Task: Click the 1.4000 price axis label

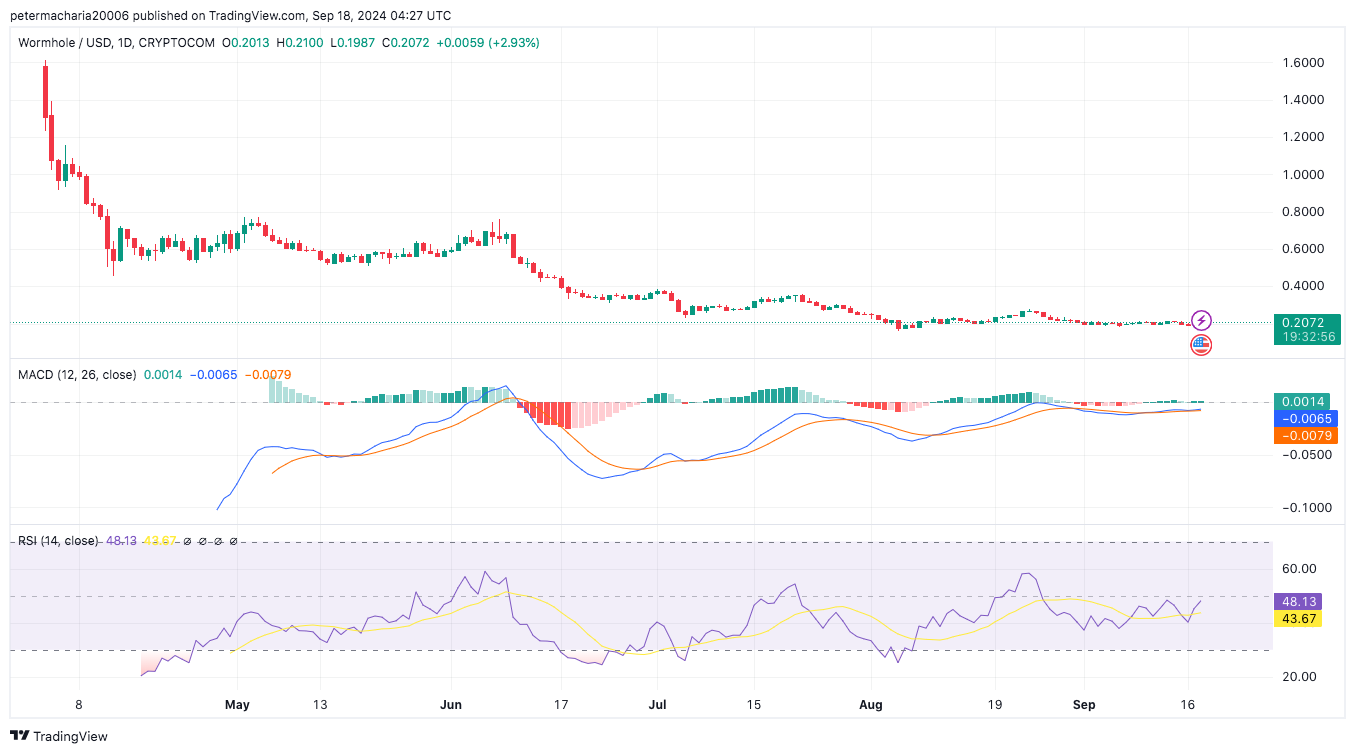Action: 1303,100
